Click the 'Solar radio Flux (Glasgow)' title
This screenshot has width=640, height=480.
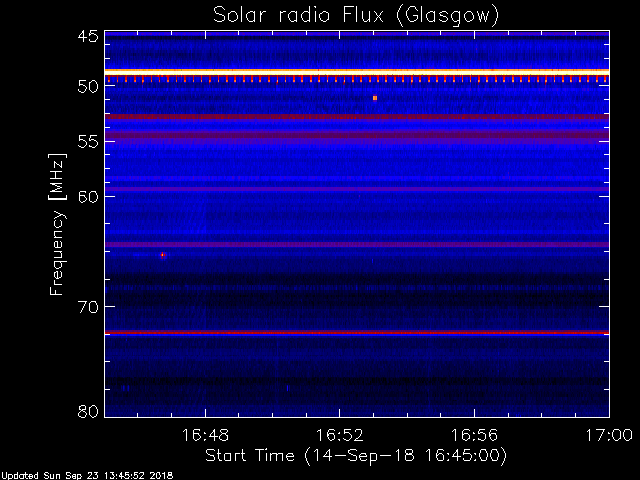tap(356, 15)
